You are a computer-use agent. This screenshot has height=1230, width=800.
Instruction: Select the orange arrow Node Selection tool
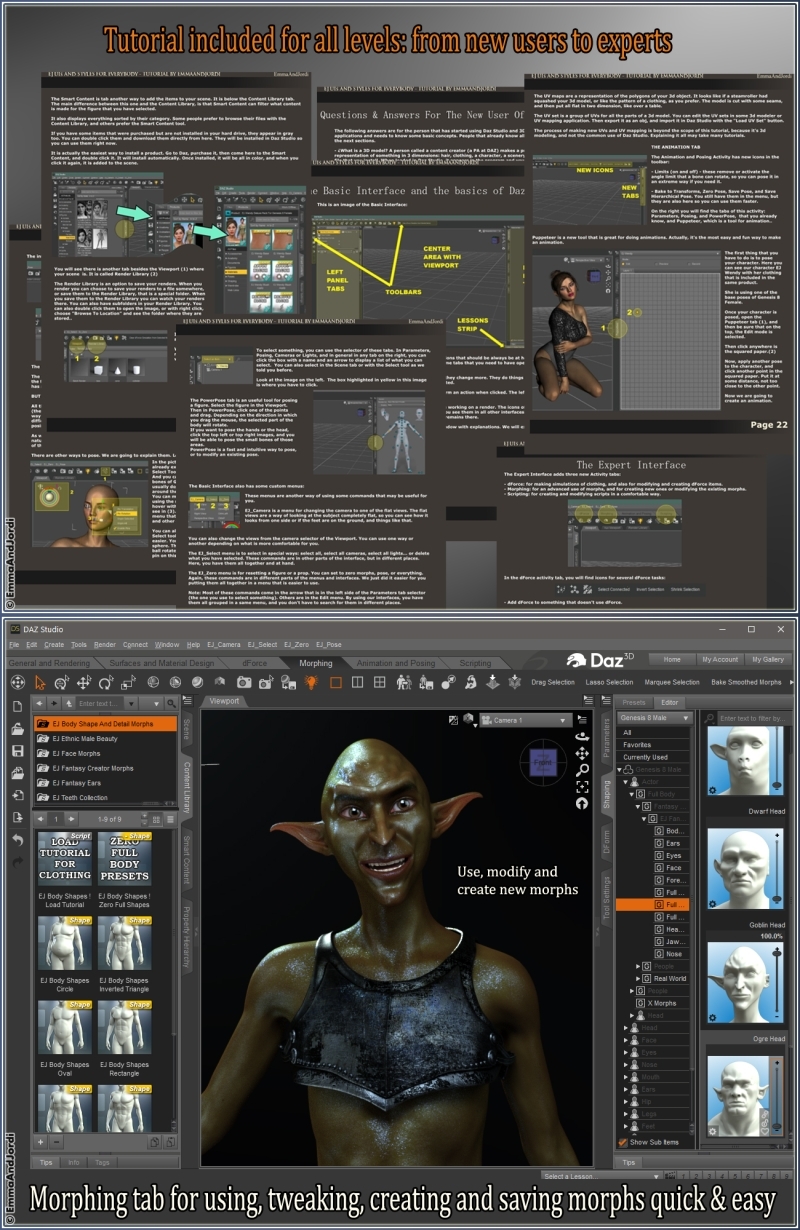pos(41,682)
